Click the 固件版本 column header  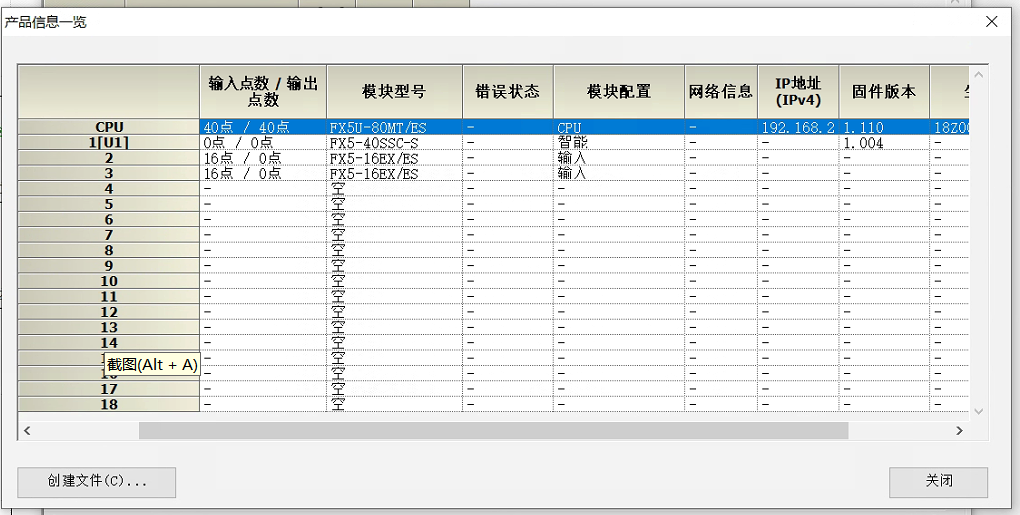883,92
